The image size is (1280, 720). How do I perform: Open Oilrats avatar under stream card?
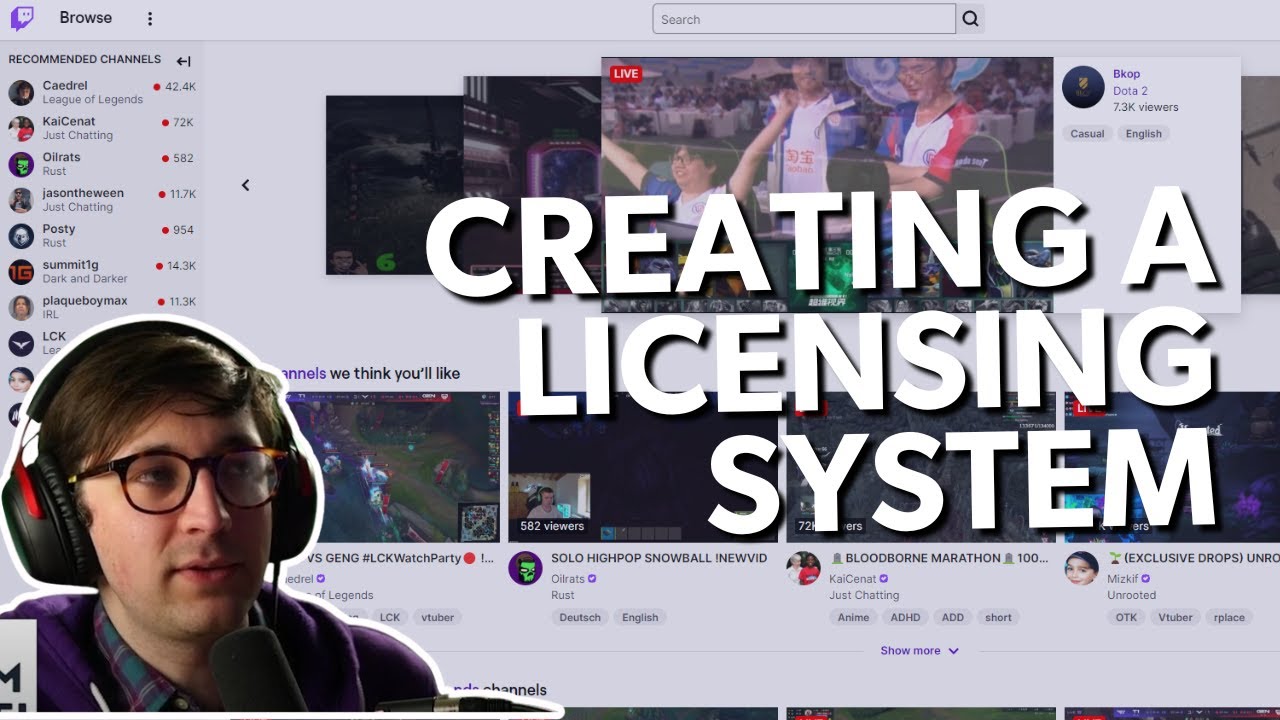525,568
